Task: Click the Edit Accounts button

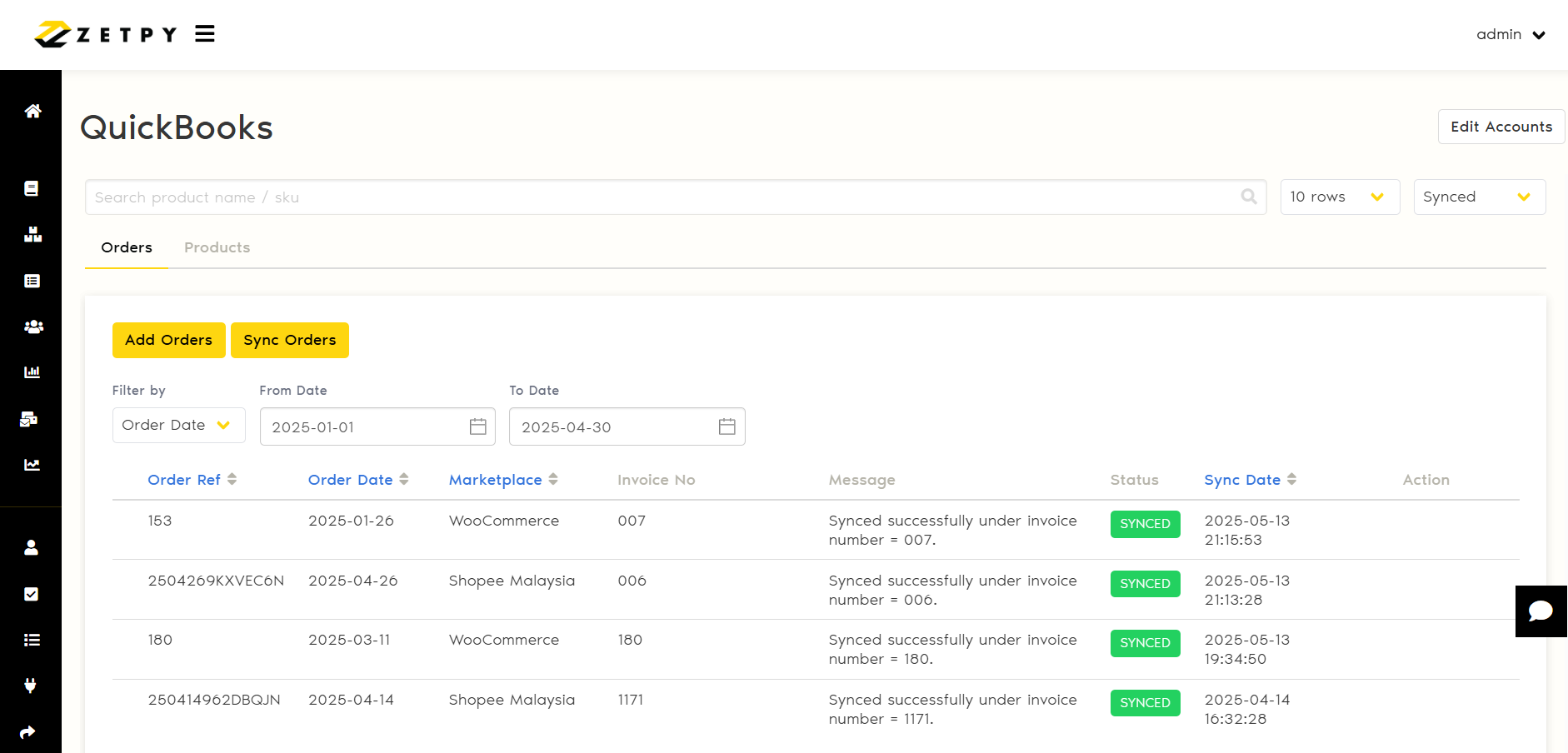Action: 1501,127
